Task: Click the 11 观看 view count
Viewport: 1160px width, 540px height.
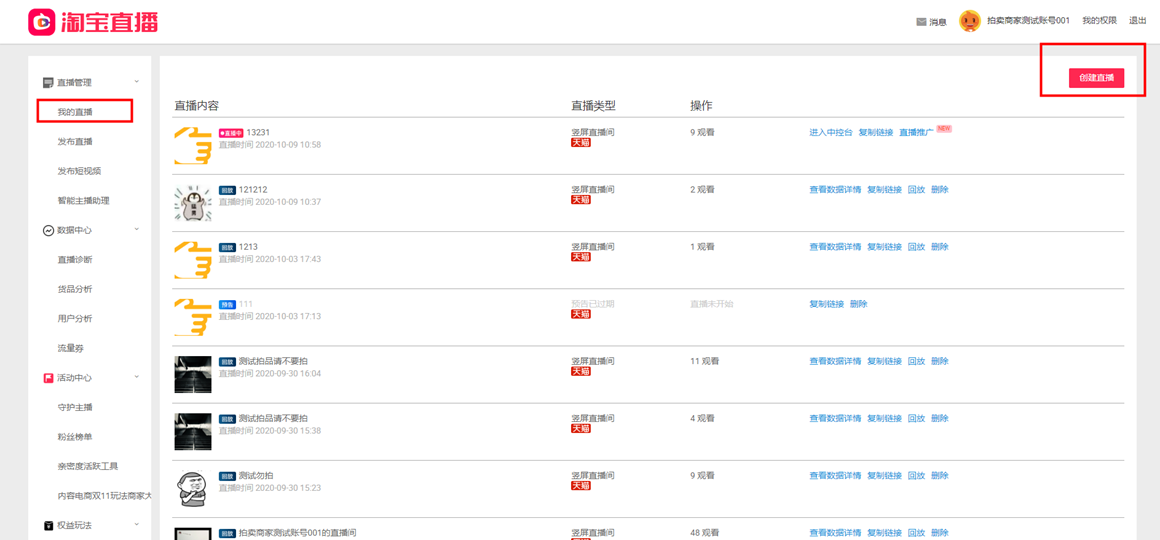Action: [704, 361]
